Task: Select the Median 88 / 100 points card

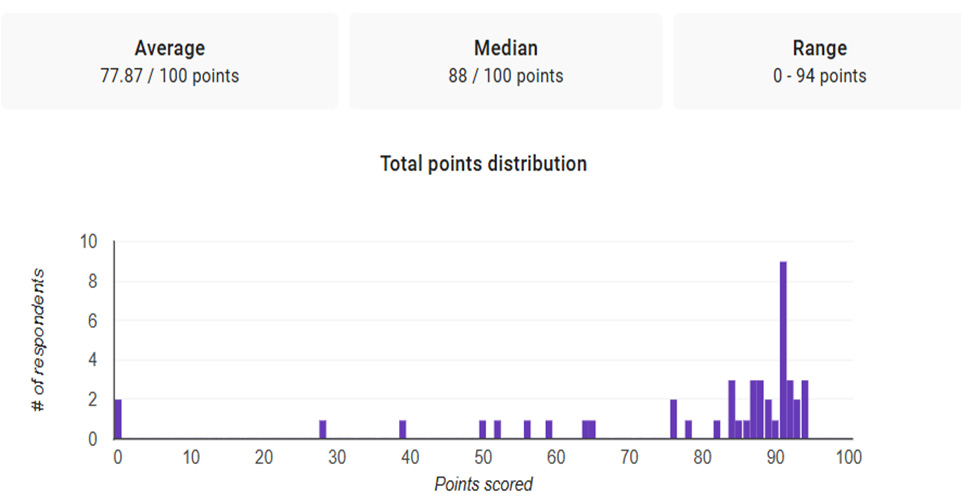Action: pos(506,61)
